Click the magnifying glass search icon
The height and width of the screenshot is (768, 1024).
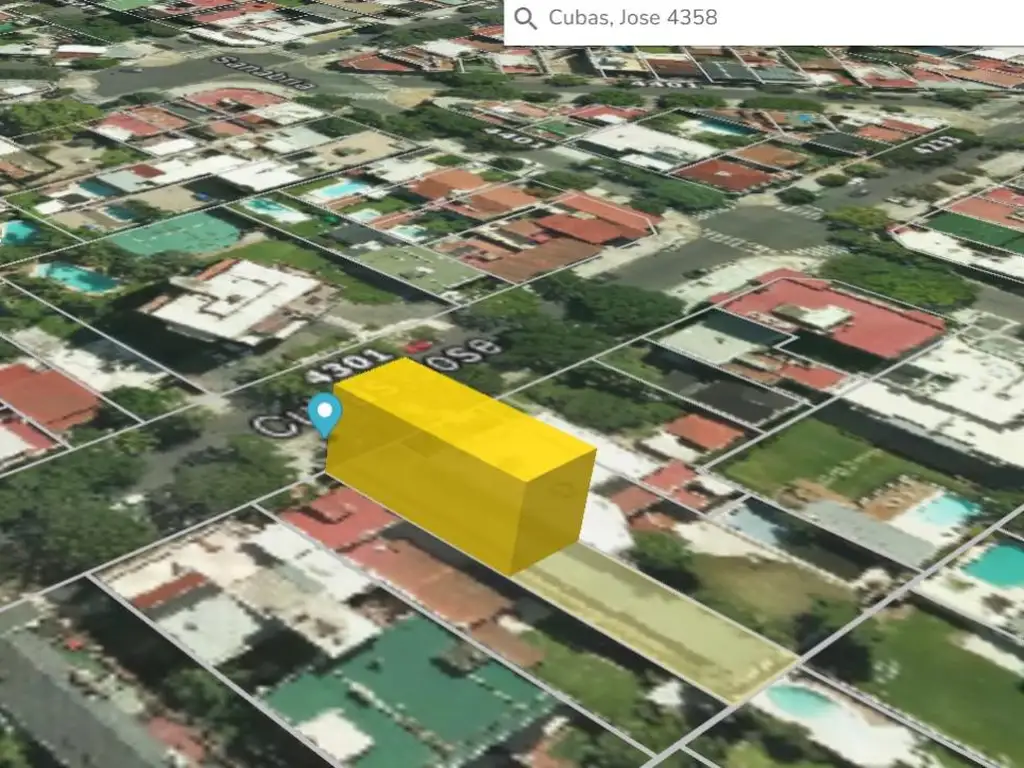pyautogui.click(x=525, y=19)
